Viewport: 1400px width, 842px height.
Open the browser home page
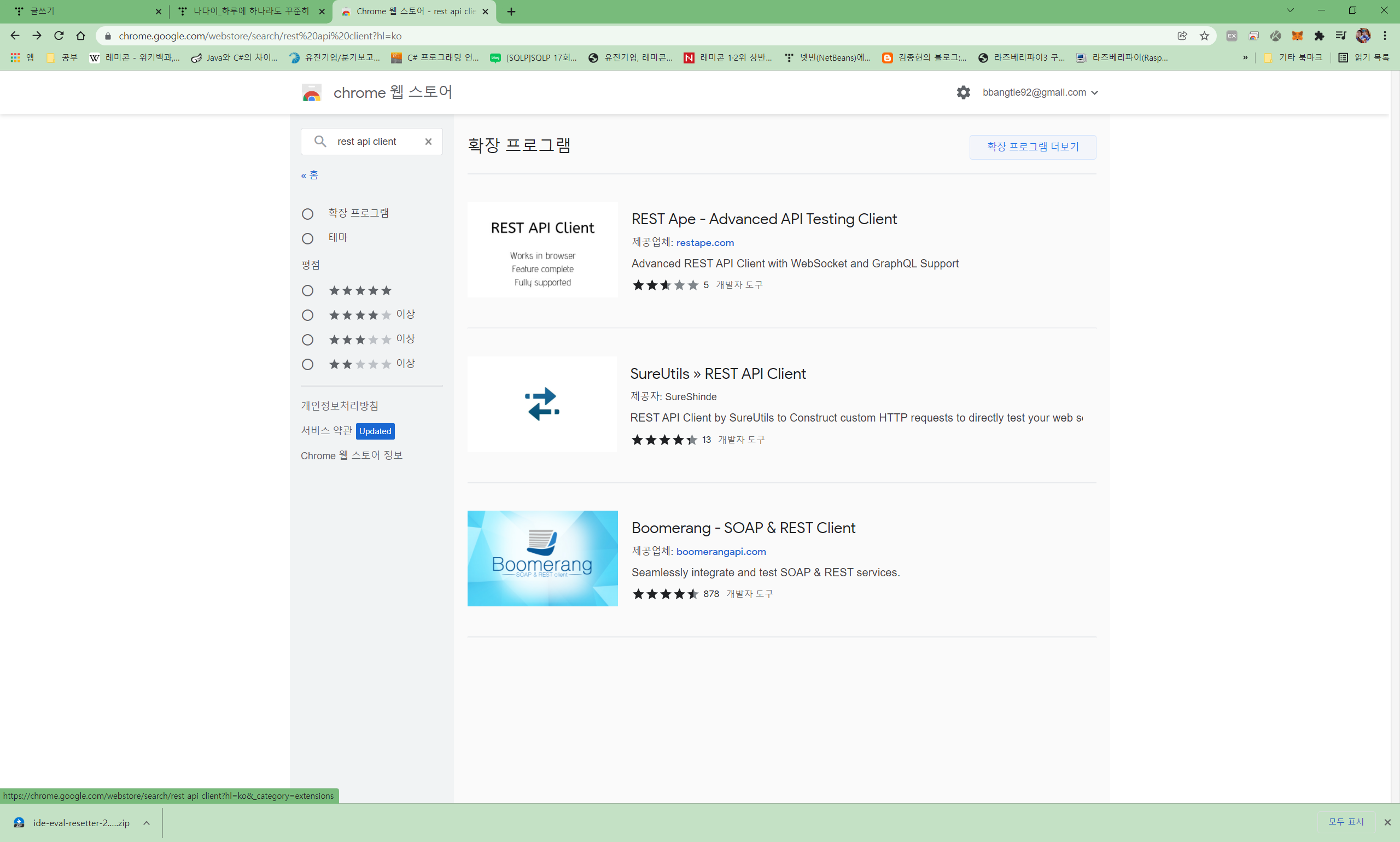[x=80, y=36]
